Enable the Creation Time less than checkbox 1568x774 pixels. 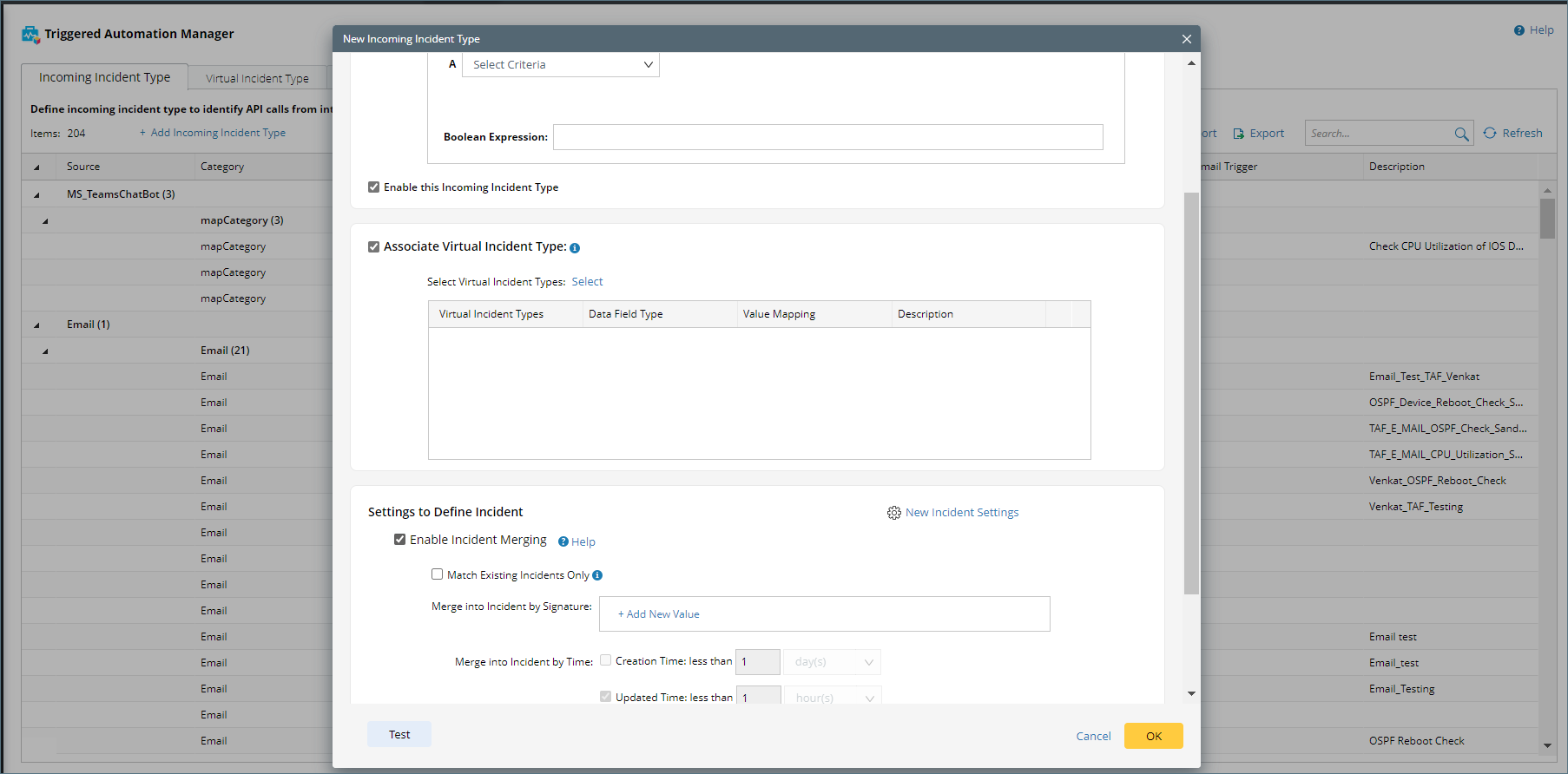click(x=606, y=660)
